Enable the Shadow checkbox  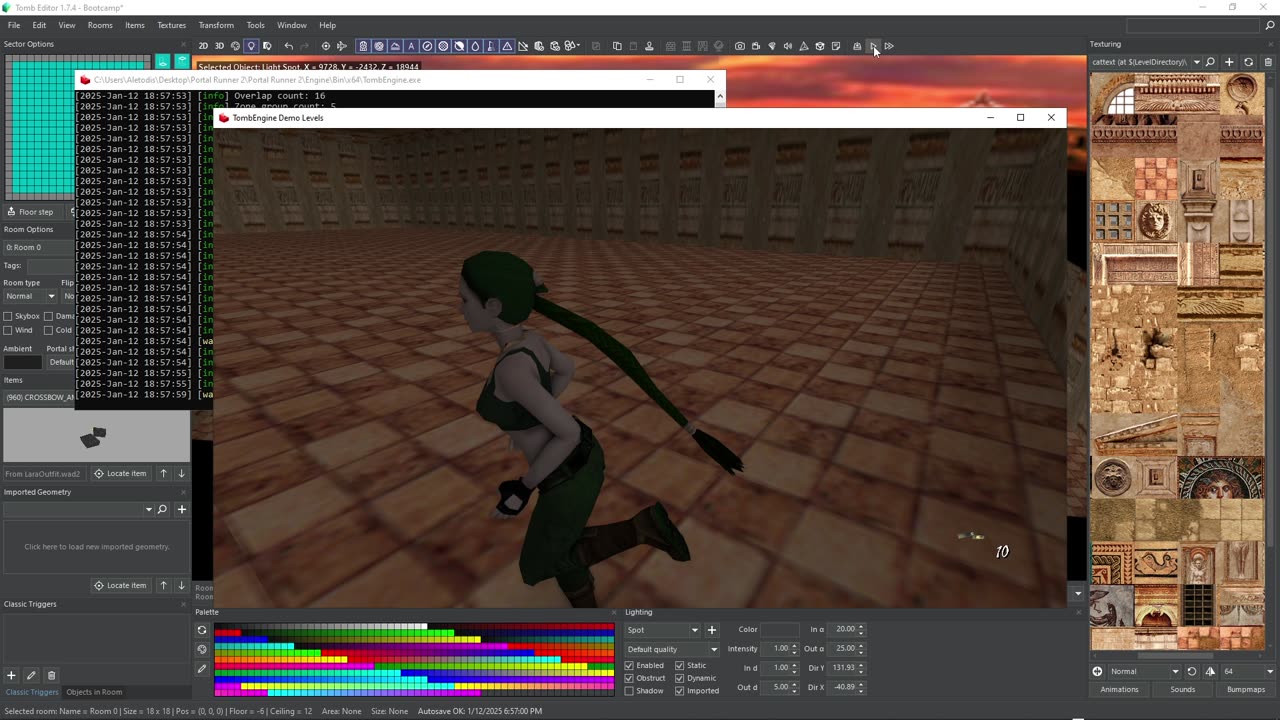(630, 691)
